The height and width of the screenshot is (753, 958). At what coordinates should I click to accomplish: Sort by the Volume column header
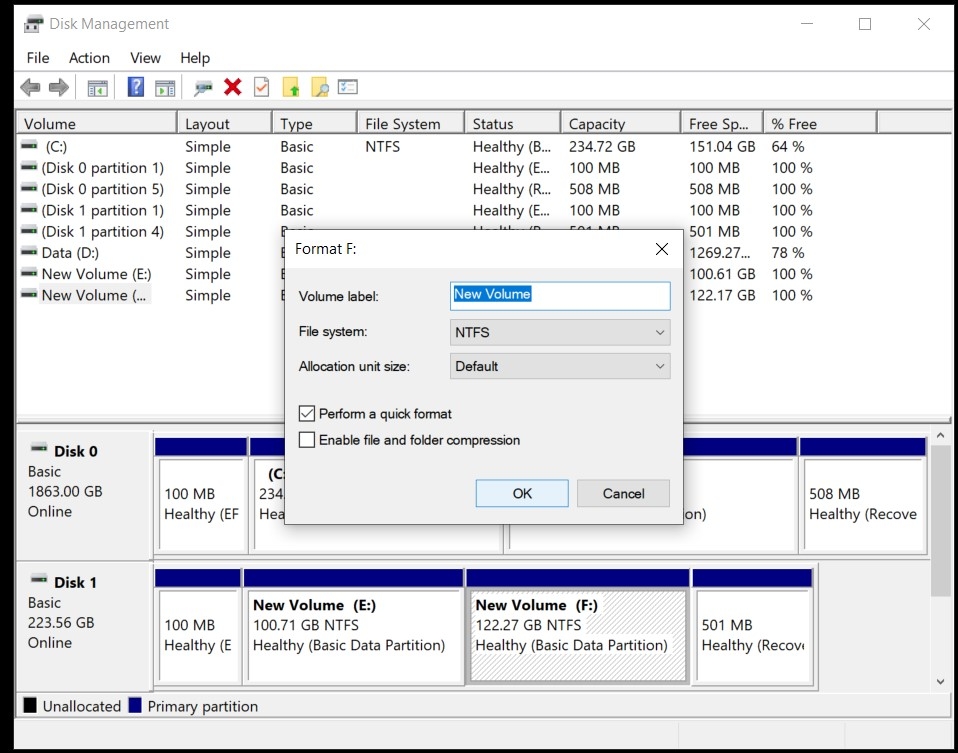pos(97,123)
